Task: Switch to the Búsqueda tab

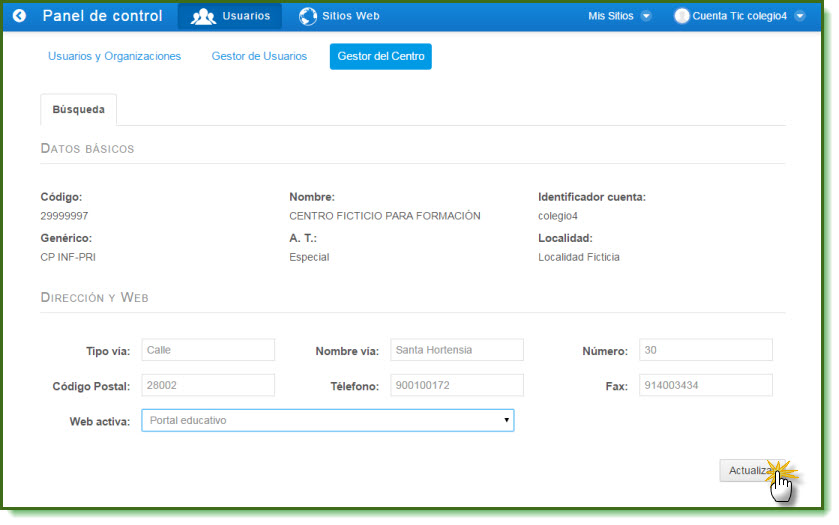Action: click(x=78, y=110)
